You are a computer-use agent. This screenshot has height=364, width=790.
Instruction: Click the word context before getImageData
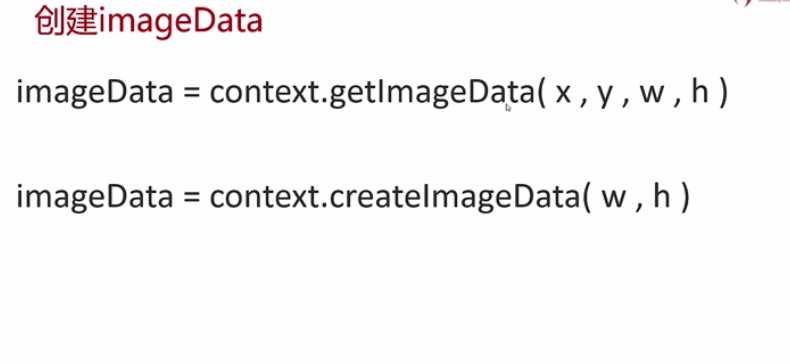click(x=266, y=93)
